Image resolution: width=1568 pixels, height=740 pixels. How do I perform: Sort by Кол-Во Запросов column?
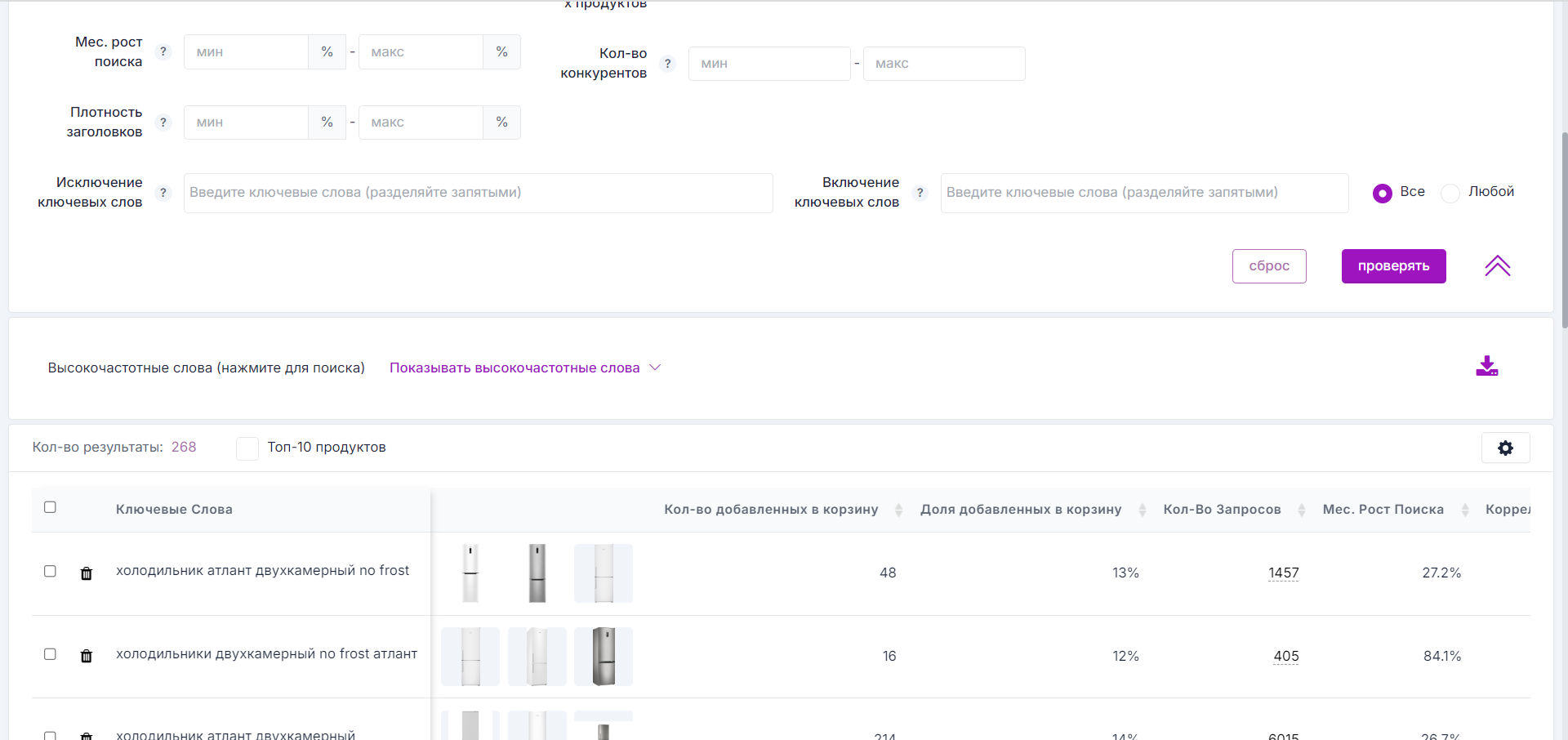[1301, 510]
